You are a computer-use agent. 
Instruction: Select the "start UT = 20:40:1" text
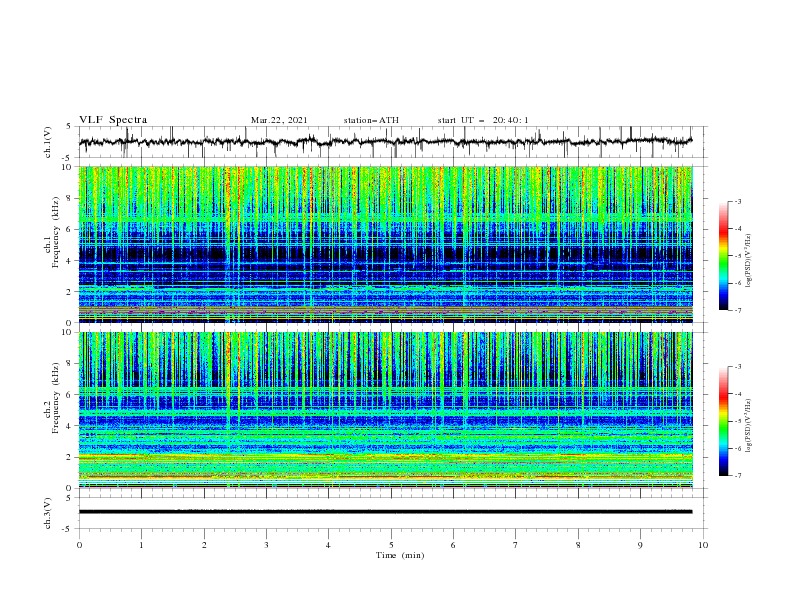[482, 120]
